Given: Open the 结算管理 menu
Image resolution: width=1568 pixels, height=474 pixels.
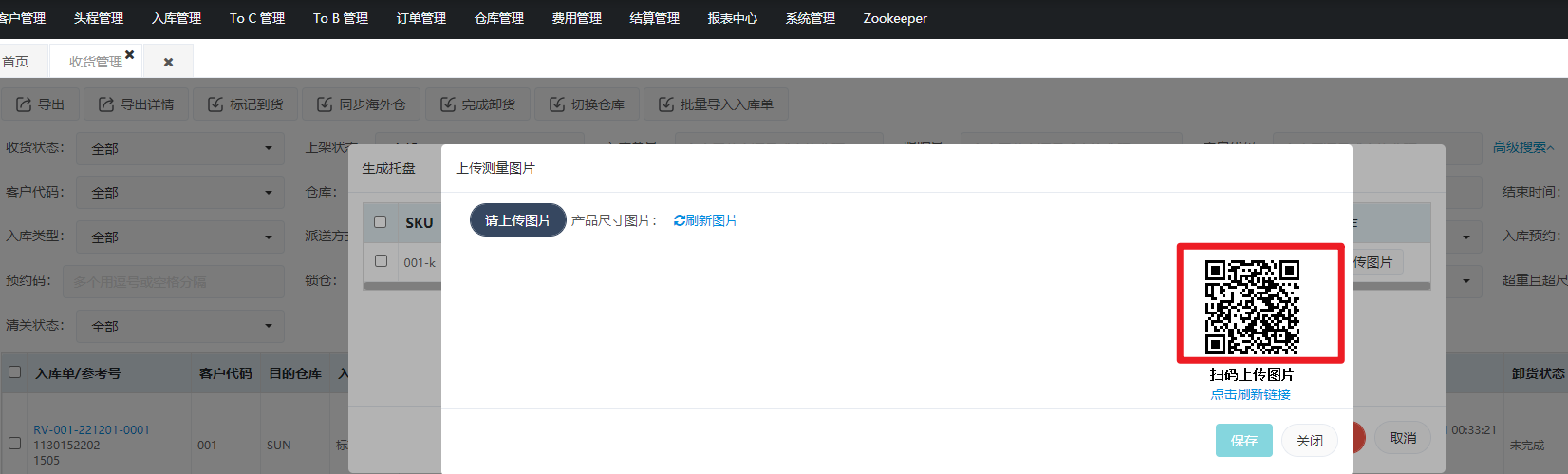Looking at the screenshot, I should click(655, 18).
